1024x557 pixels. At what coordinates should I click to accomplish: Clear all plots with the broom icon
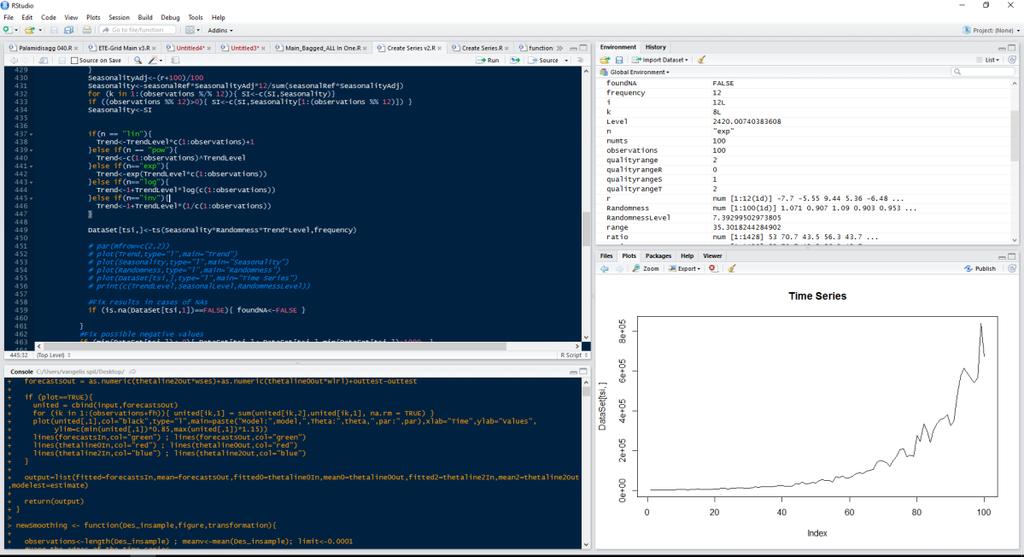pos(731,268)
